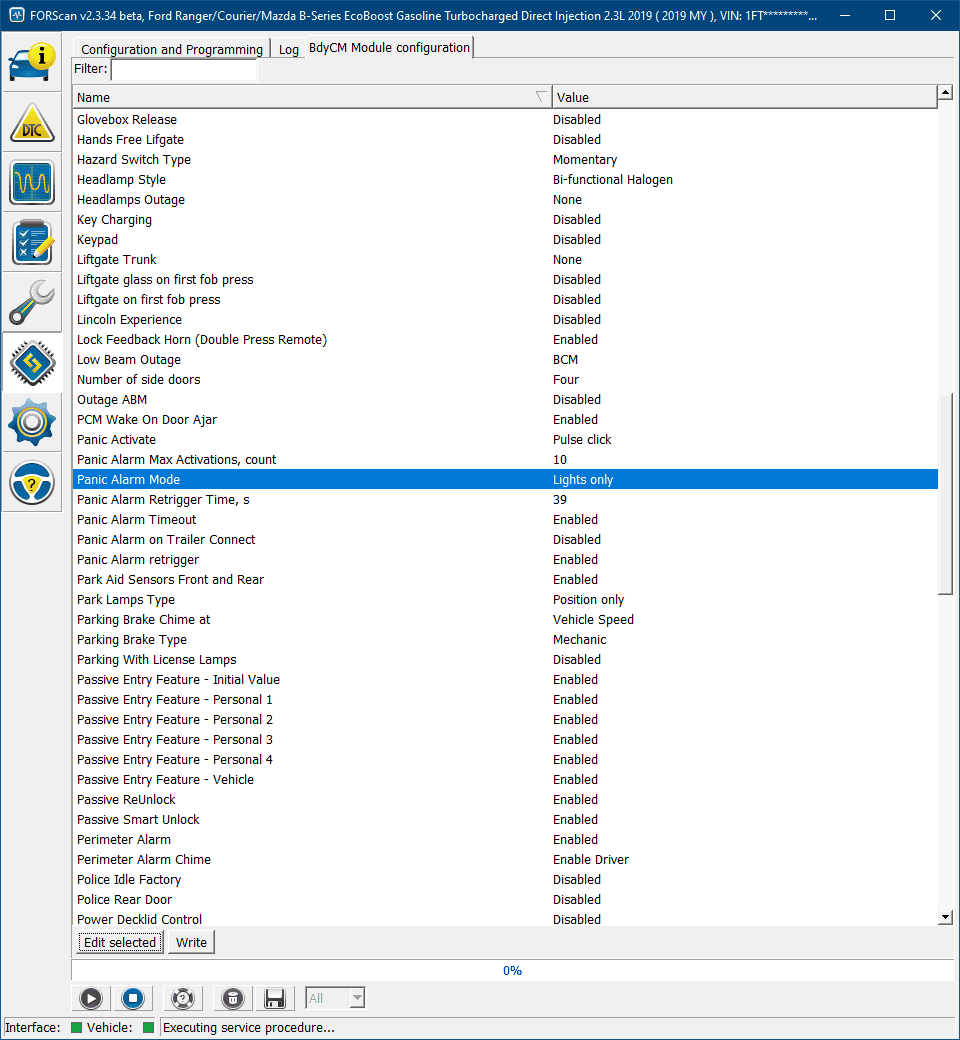
Task: Select the Panic Alarm on Trailer Connect row
Action: point(505,539)
